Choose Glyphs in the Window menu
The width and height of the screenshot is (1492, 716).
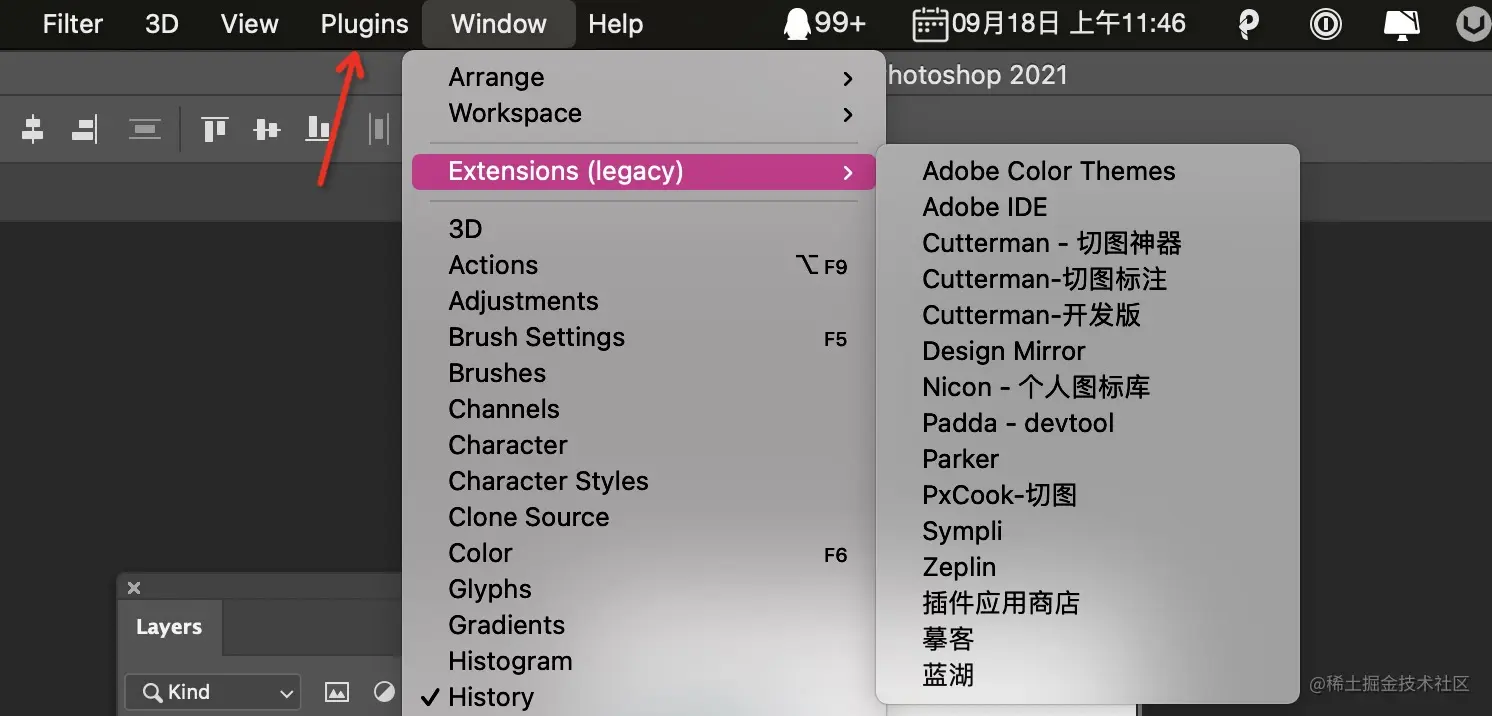644,589
